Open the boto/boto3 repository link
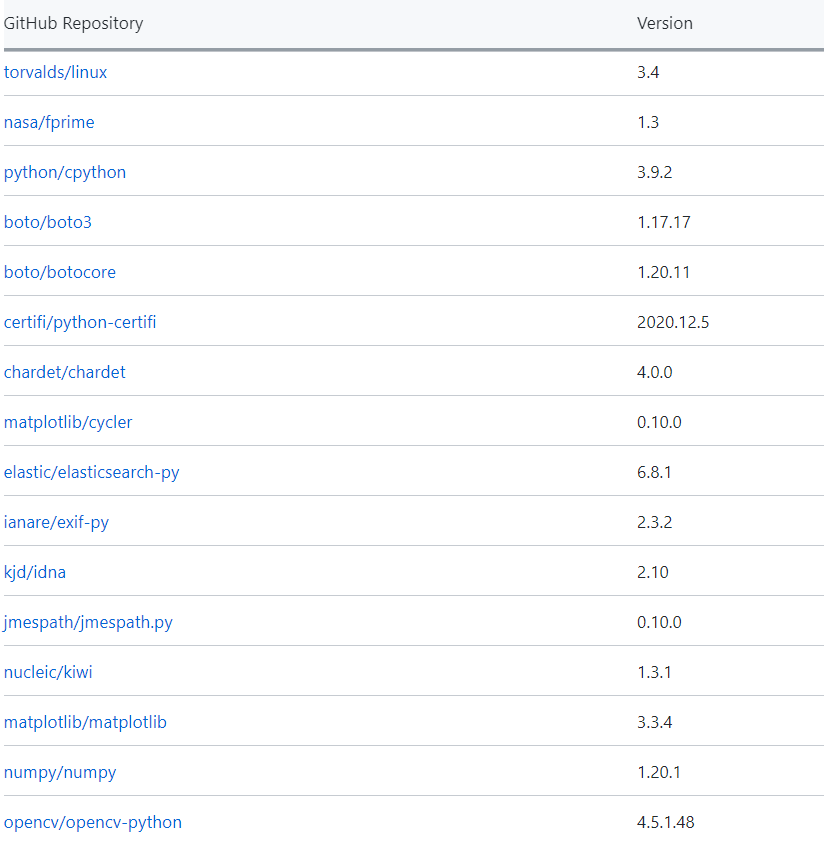 tap(48, 222)
